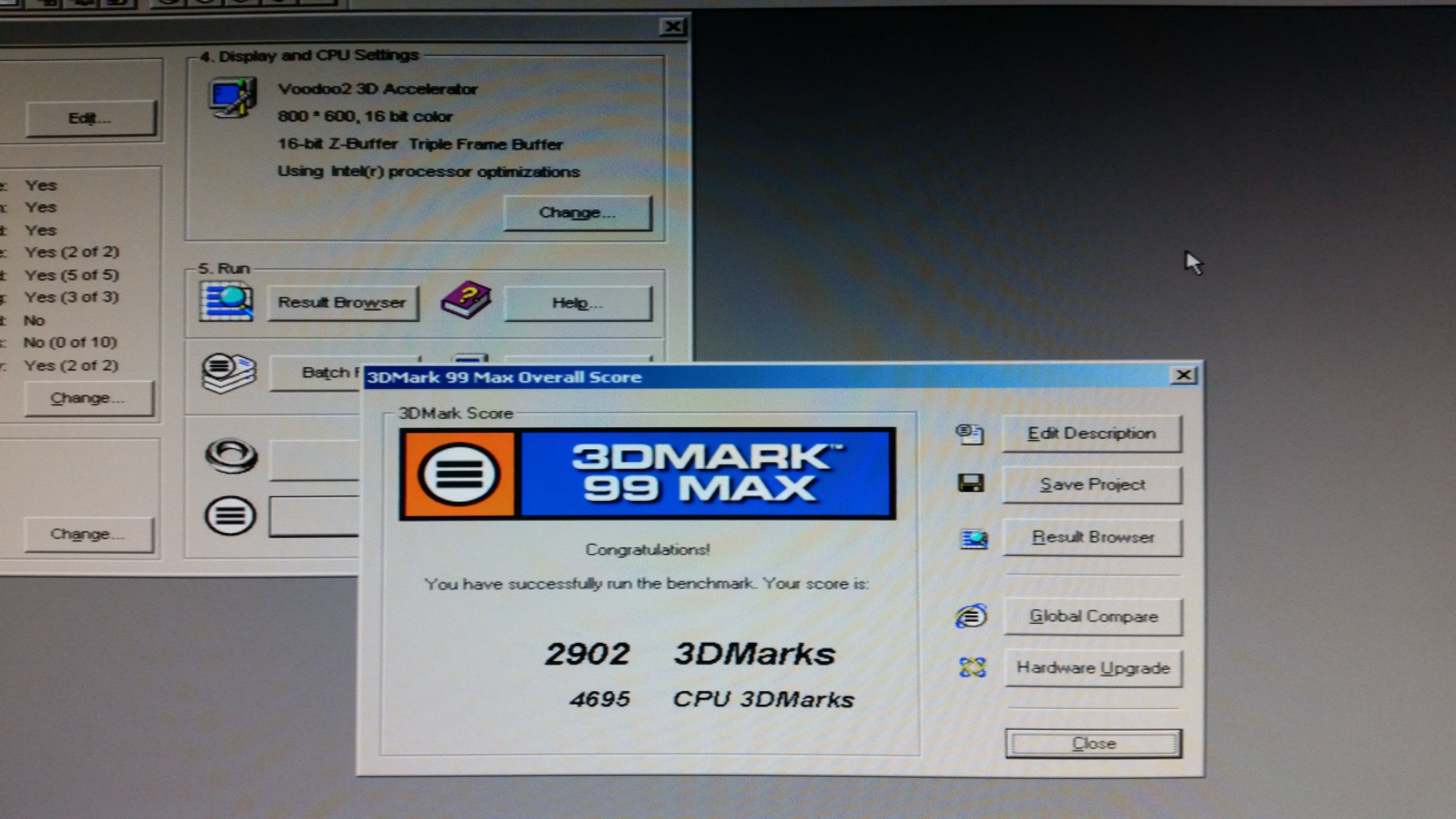
Task: Click Change in Display and CPU Settings
Action: click(577, 213)
